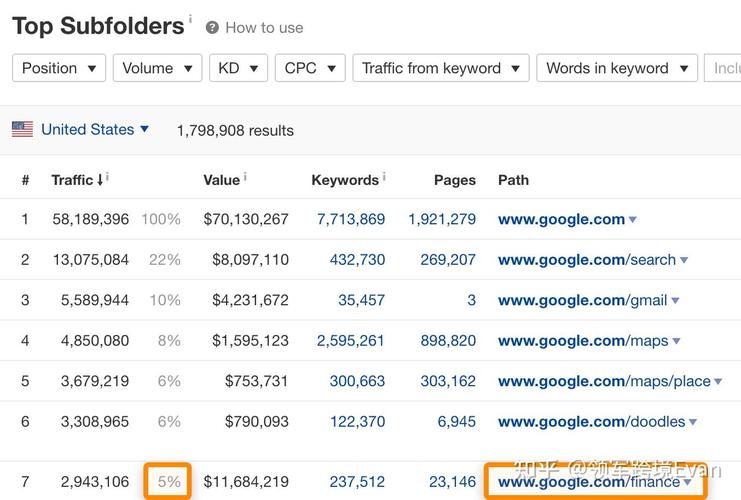Viewport: 741px width, 500px height.
Task: Click the United States flag icon
Action: (22, 129)
